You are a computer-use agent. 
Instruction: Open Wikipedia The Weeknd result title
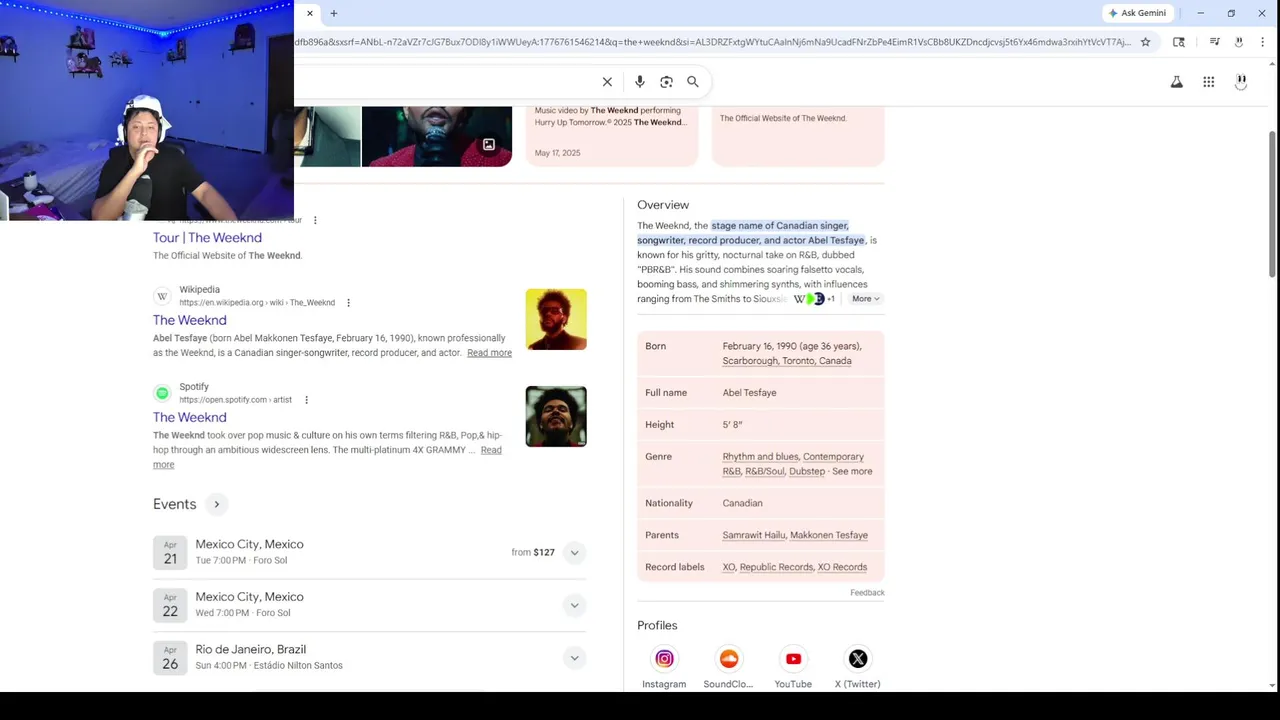tap(190, 320)
